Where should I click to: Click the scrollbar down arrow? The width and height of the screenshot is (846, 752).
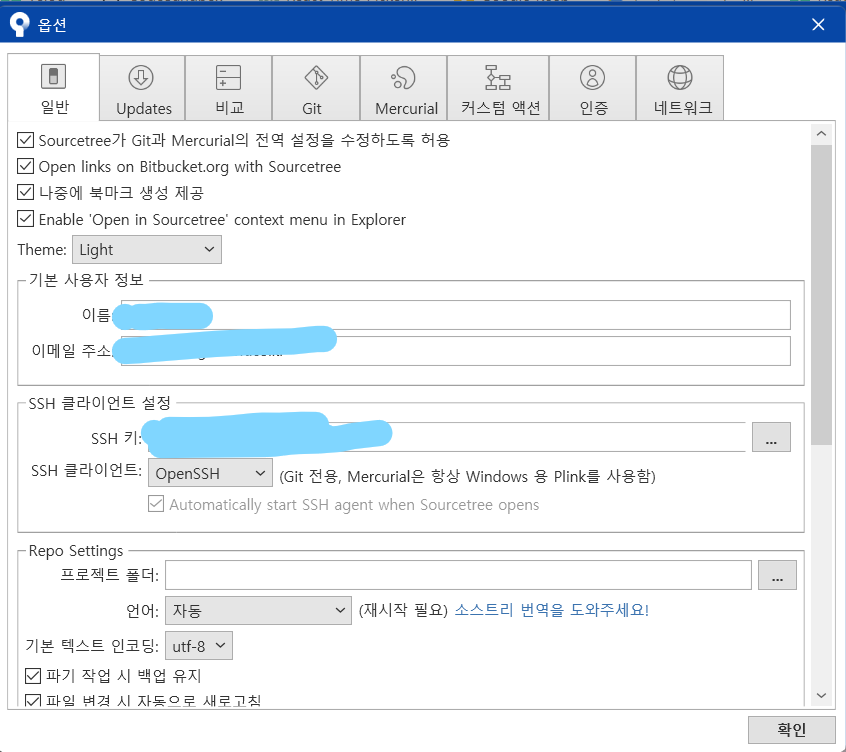click(821, 695)
